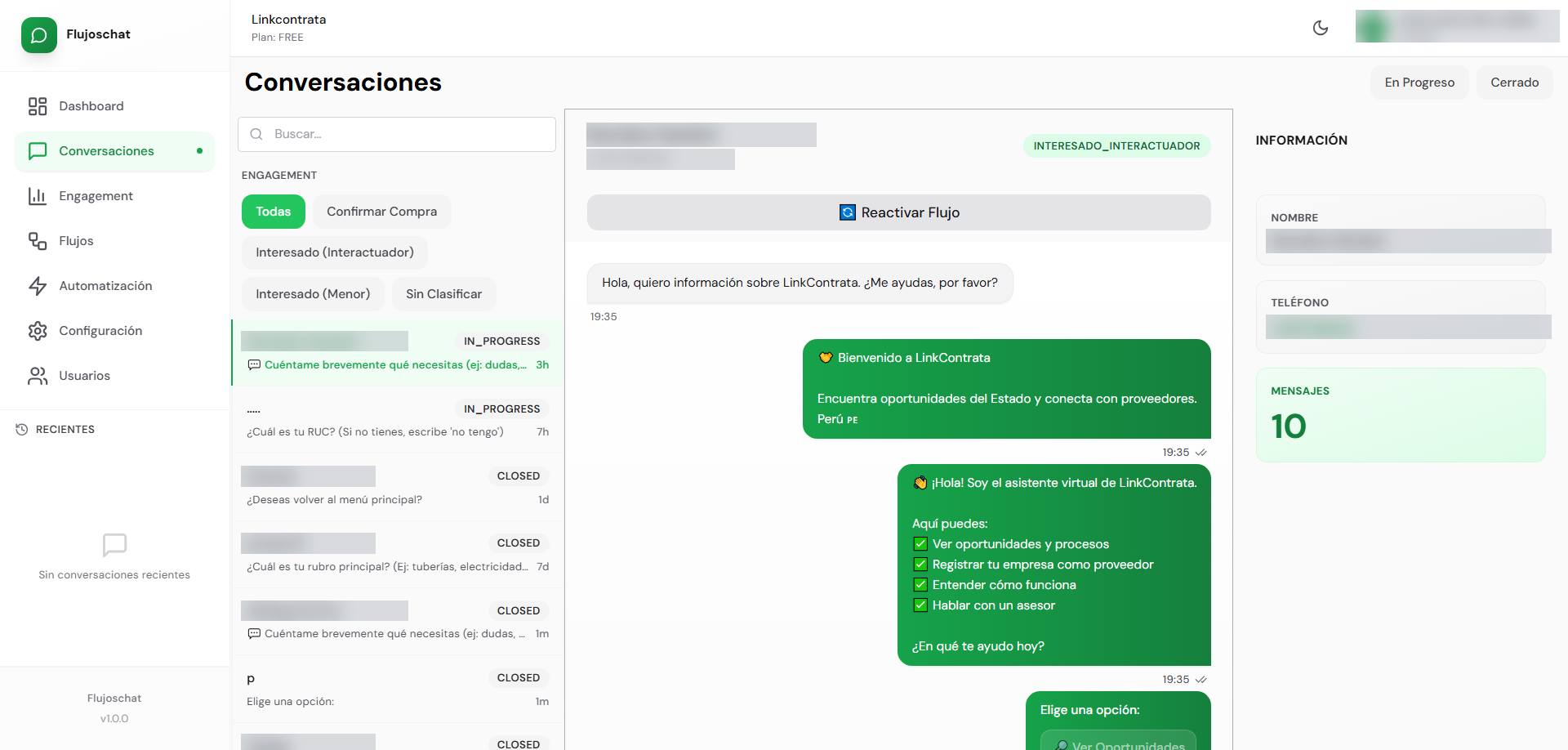Open closed conversation ¿Deseas volver al menú principal?
The width and height of the screenshot is (1568, 750).
tap(398, 488)
